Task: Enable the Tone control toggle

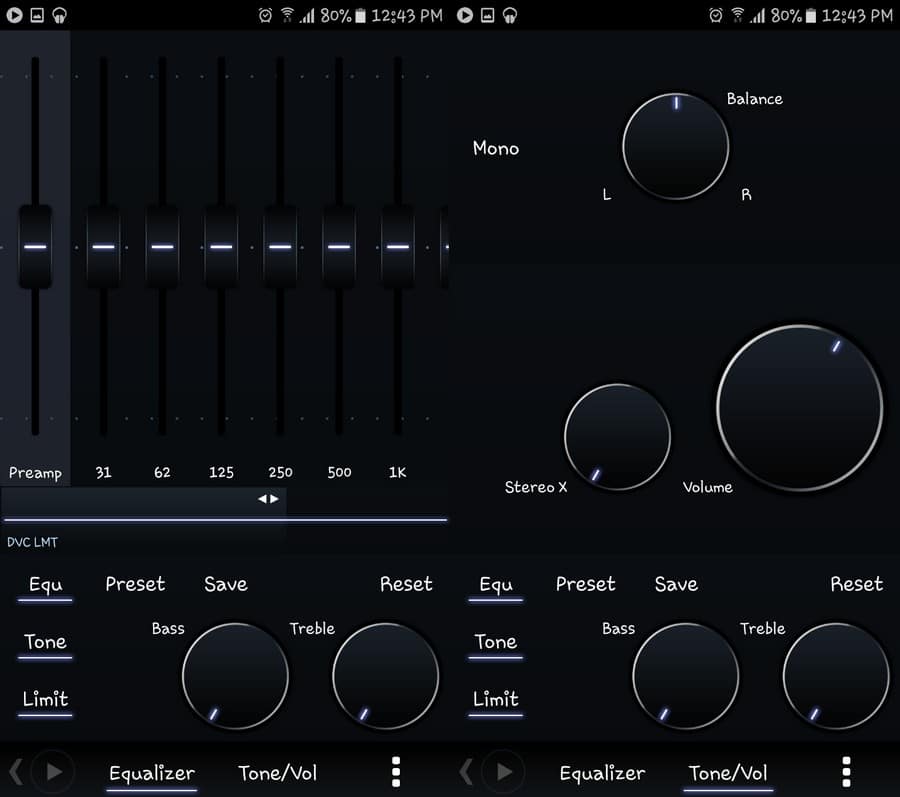Action: pyautogui.click(x=44, y=643)
